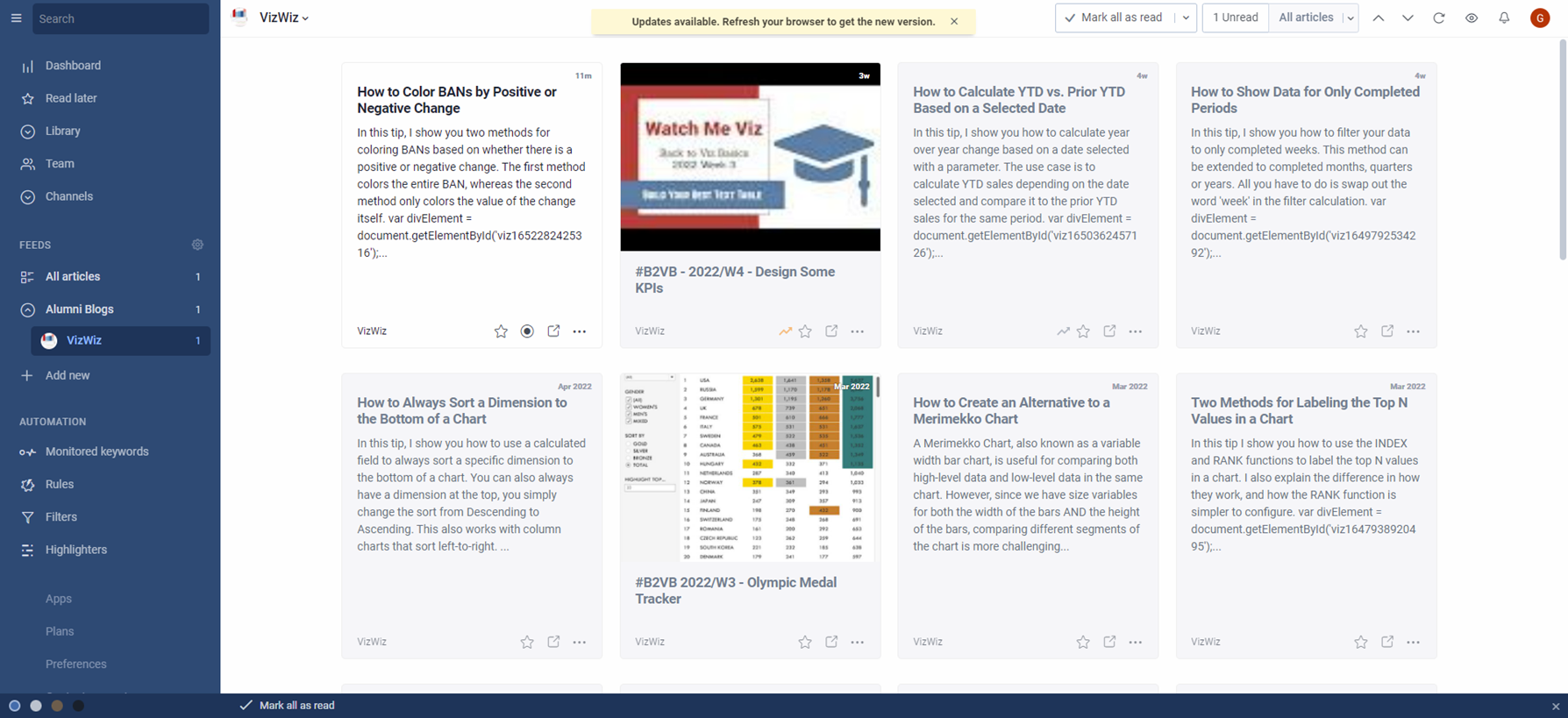This screenshot has height=718, width=1568.
Task: Open the user account avatar G
Action: 1540,18
